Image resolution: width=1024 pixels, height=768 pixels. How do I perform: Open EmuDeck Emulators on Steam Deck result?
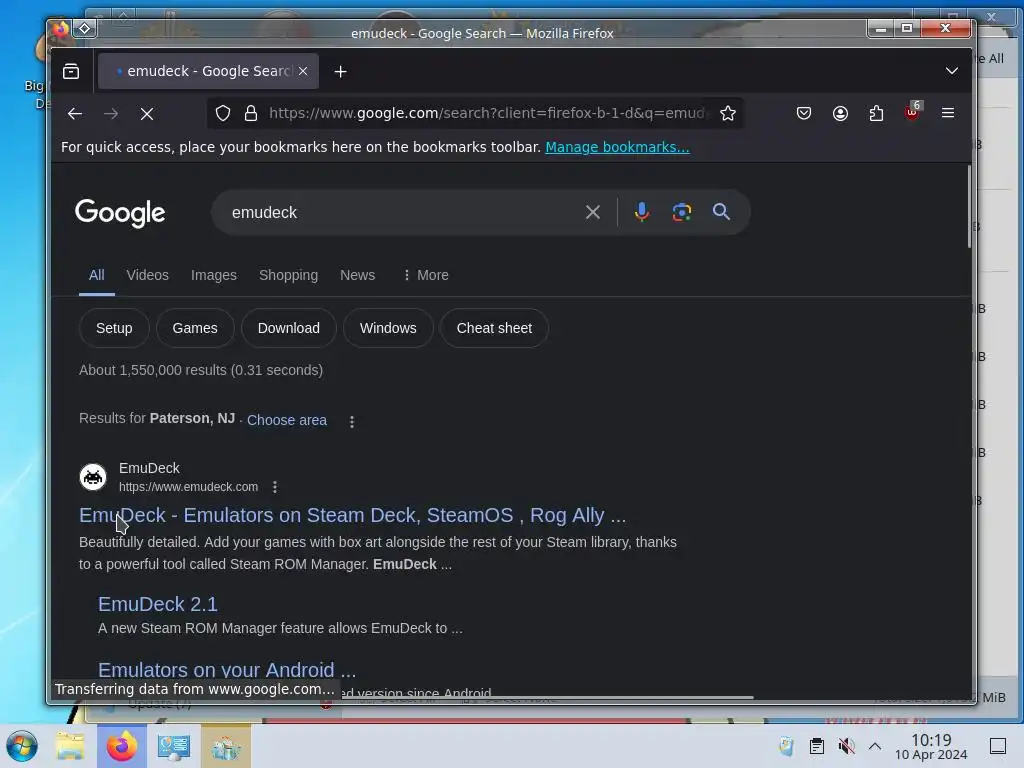tap(353, 515)
